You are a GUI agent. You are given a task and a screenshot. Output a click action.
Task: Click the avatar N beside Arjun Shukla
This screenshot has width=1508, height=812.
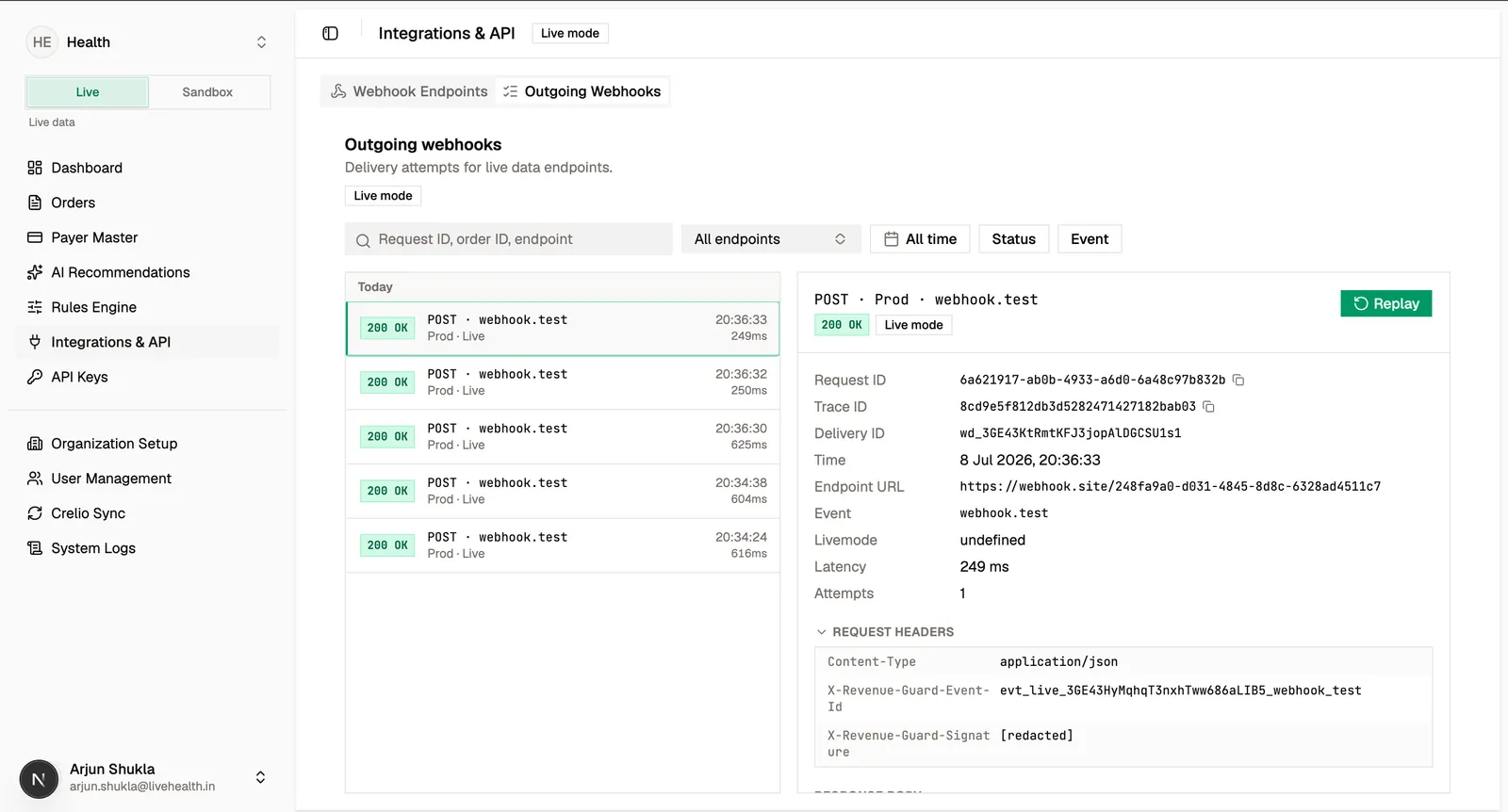click(39, 779)
